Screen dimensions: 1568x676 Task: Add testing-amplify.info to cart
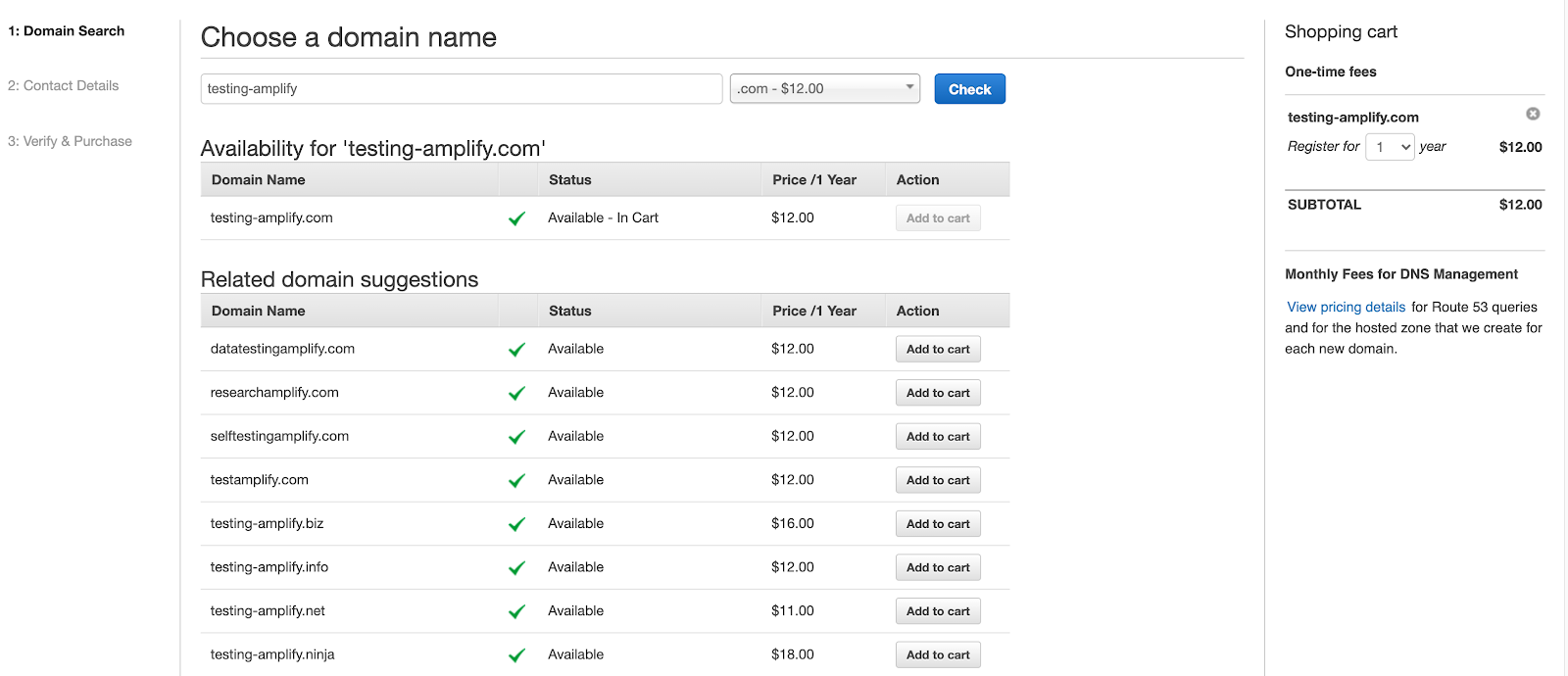[938, 567]
